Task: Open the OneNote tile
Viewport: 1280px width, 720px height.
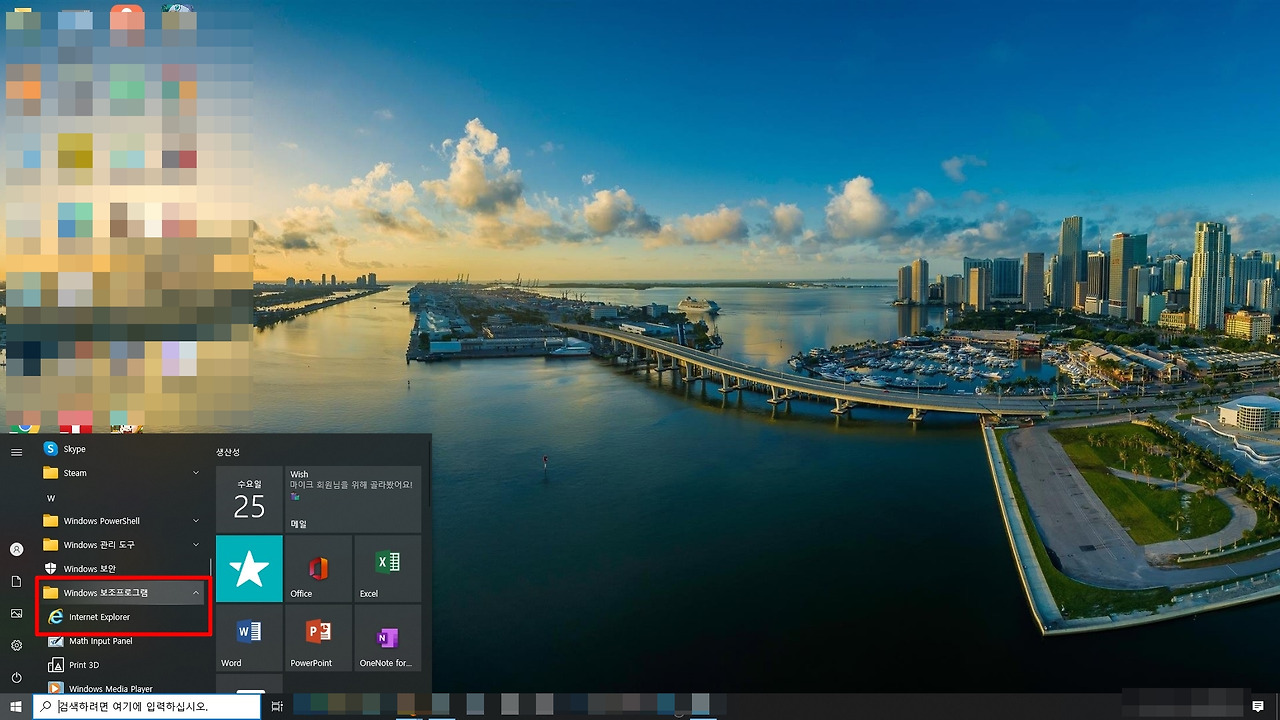Action: click(x=387, y=637)
